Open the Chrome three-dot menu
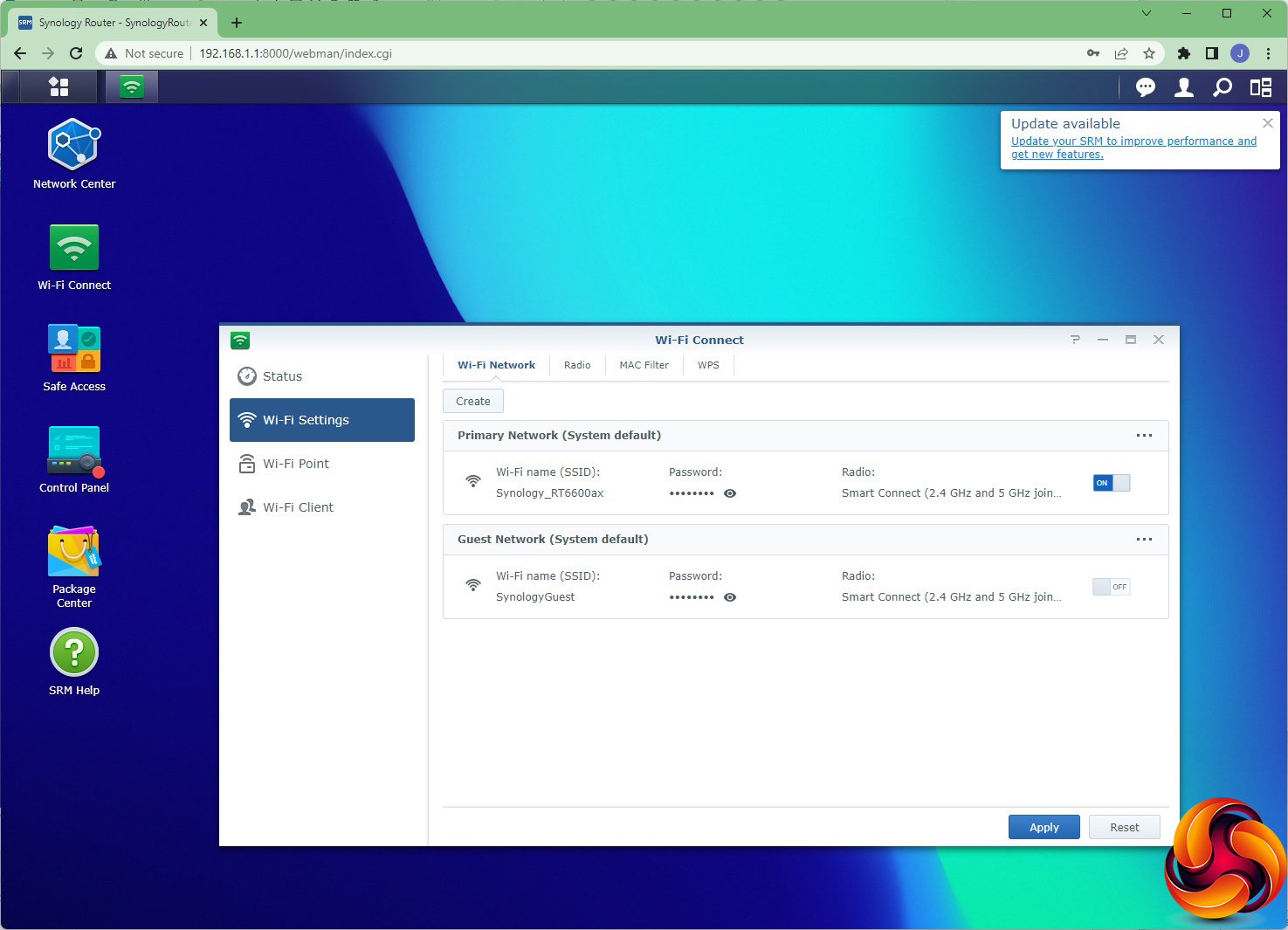The width and height of the screenshot is (1288, 930). 1268,53
